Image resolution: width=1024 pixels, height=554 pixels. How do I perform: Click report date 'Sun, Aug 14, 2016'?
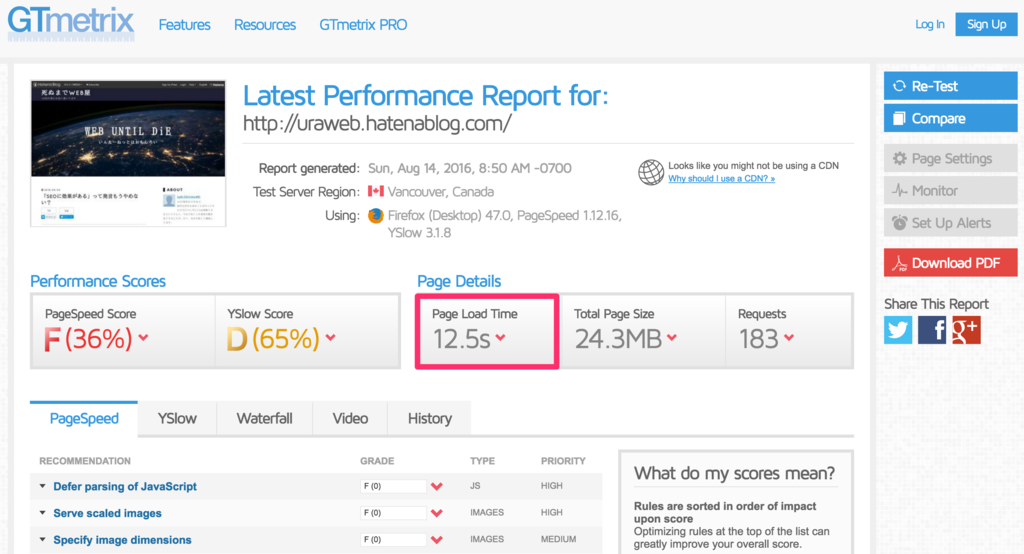point(419,168)
